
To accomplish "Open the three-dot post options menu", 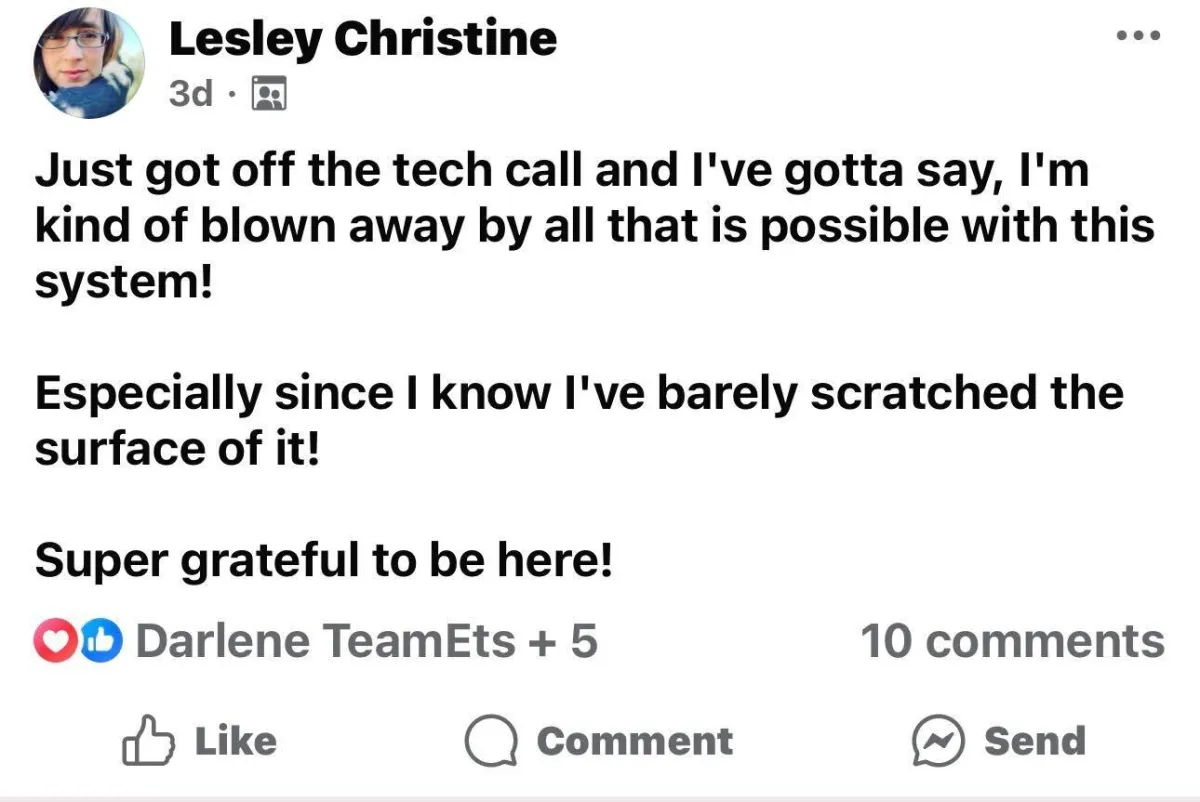I will [x=1139, y=35].
